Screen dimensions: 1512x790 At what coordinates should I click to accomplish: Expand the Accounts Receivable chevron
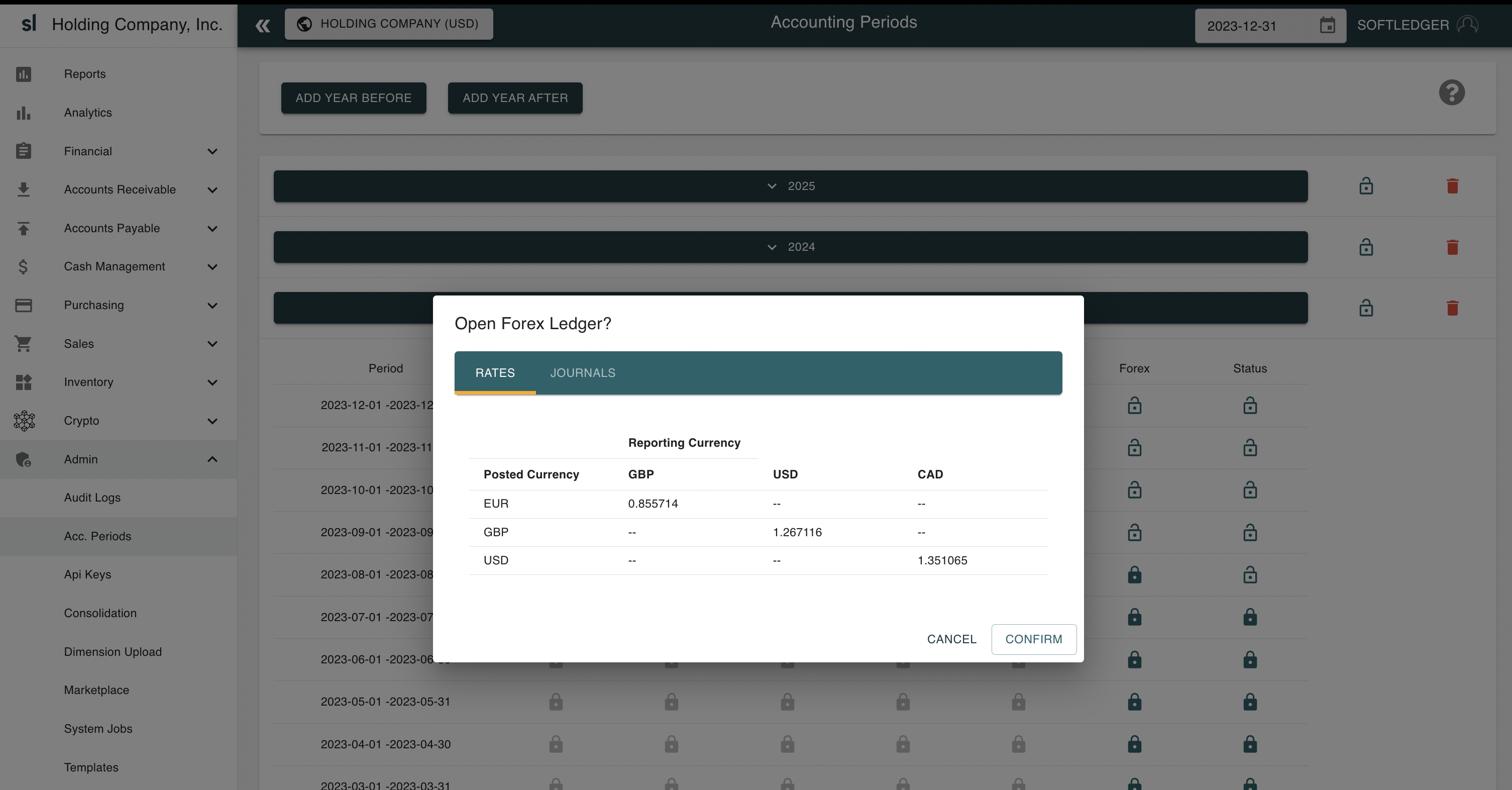click(212, 190)
